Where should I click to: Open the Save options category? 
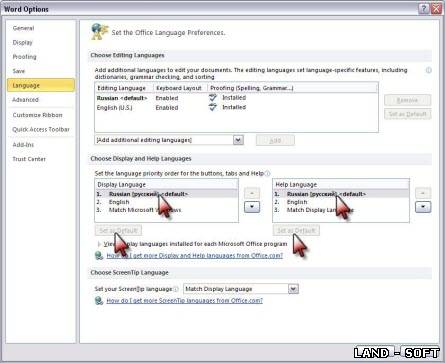[x=19, y=71]
